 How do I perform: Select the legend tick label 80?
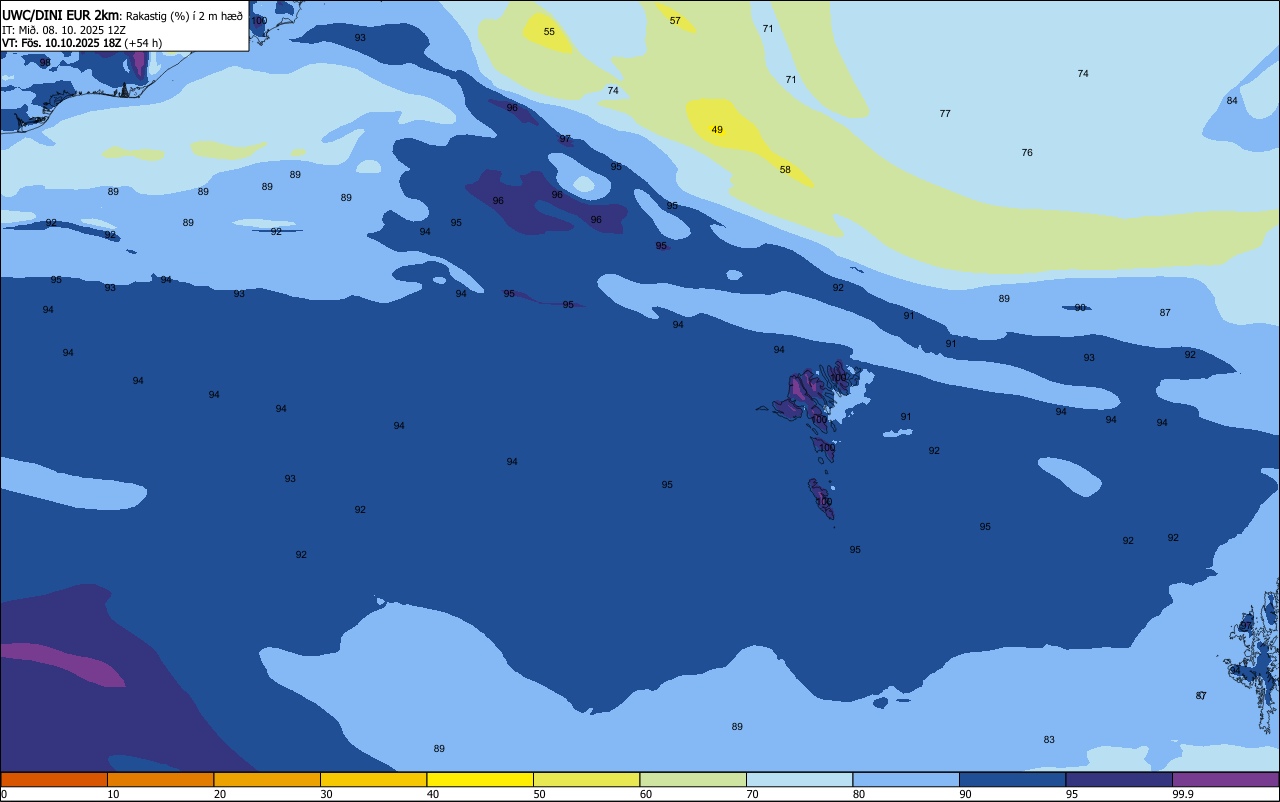859,794
